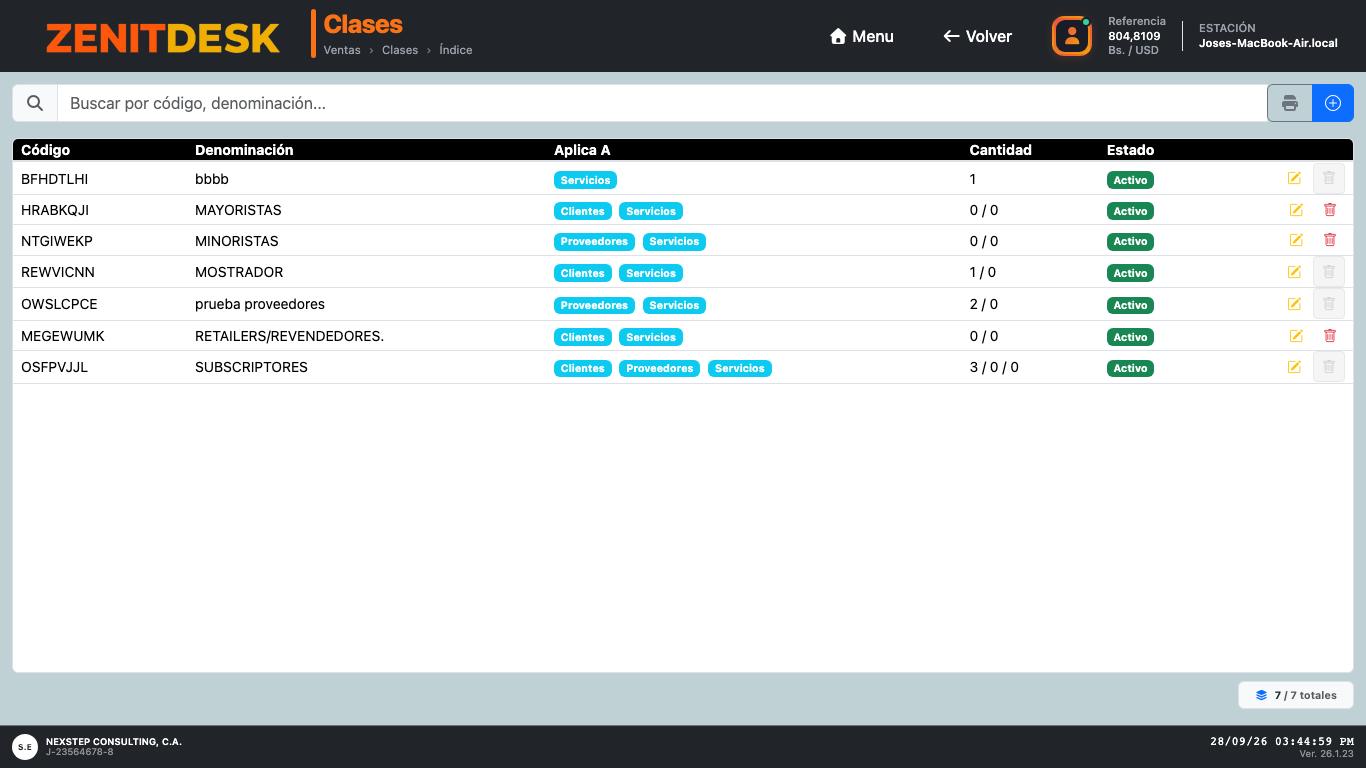Click the ZENITDESK logo
The image size is (1366, 768).
click(163, 38)
